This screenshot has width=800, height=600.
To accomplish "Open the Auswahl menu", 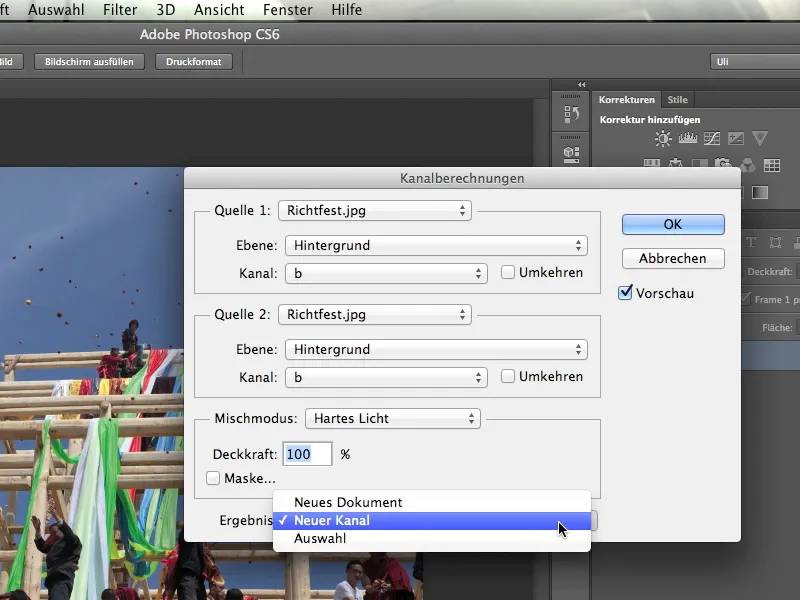I will (56, 10).
